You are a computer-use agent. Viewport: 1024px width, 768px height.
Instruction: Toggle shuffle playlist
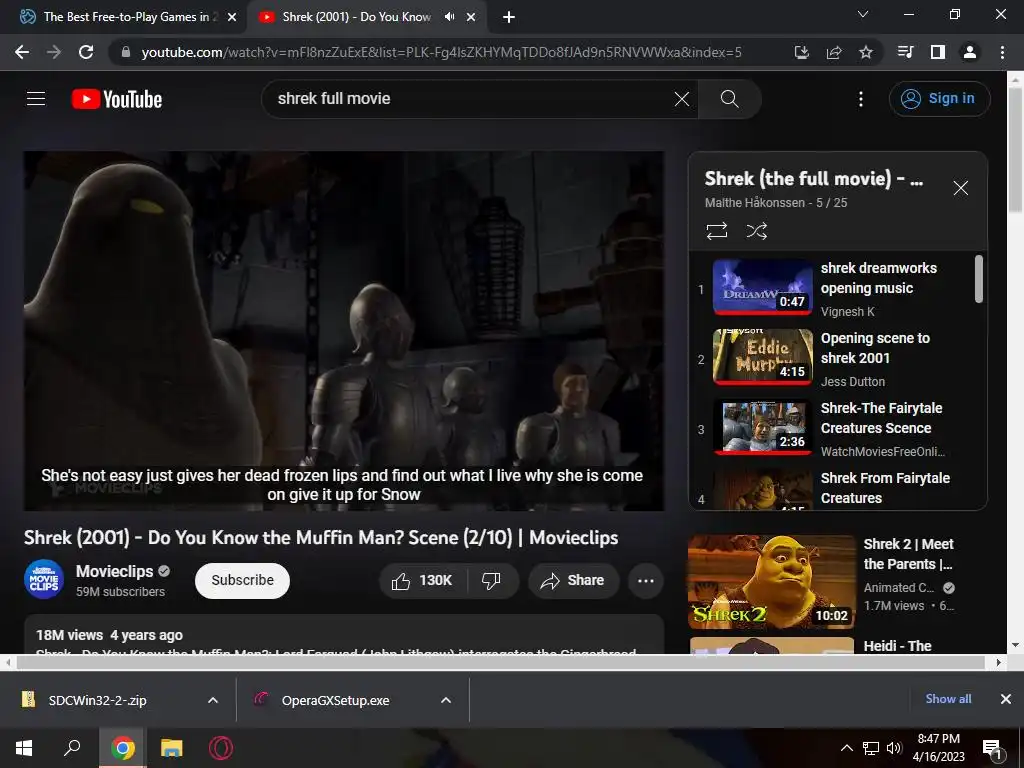tap(756, 231)
